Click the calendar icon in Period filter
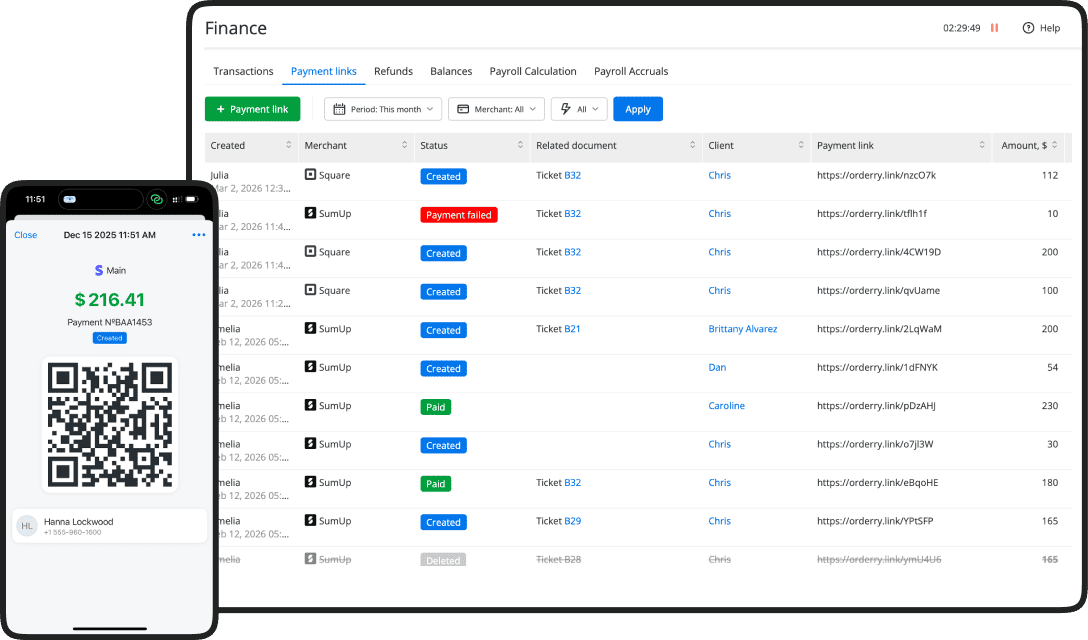The width and height of the screenshot is (1088, 640). tap(340, 109)
